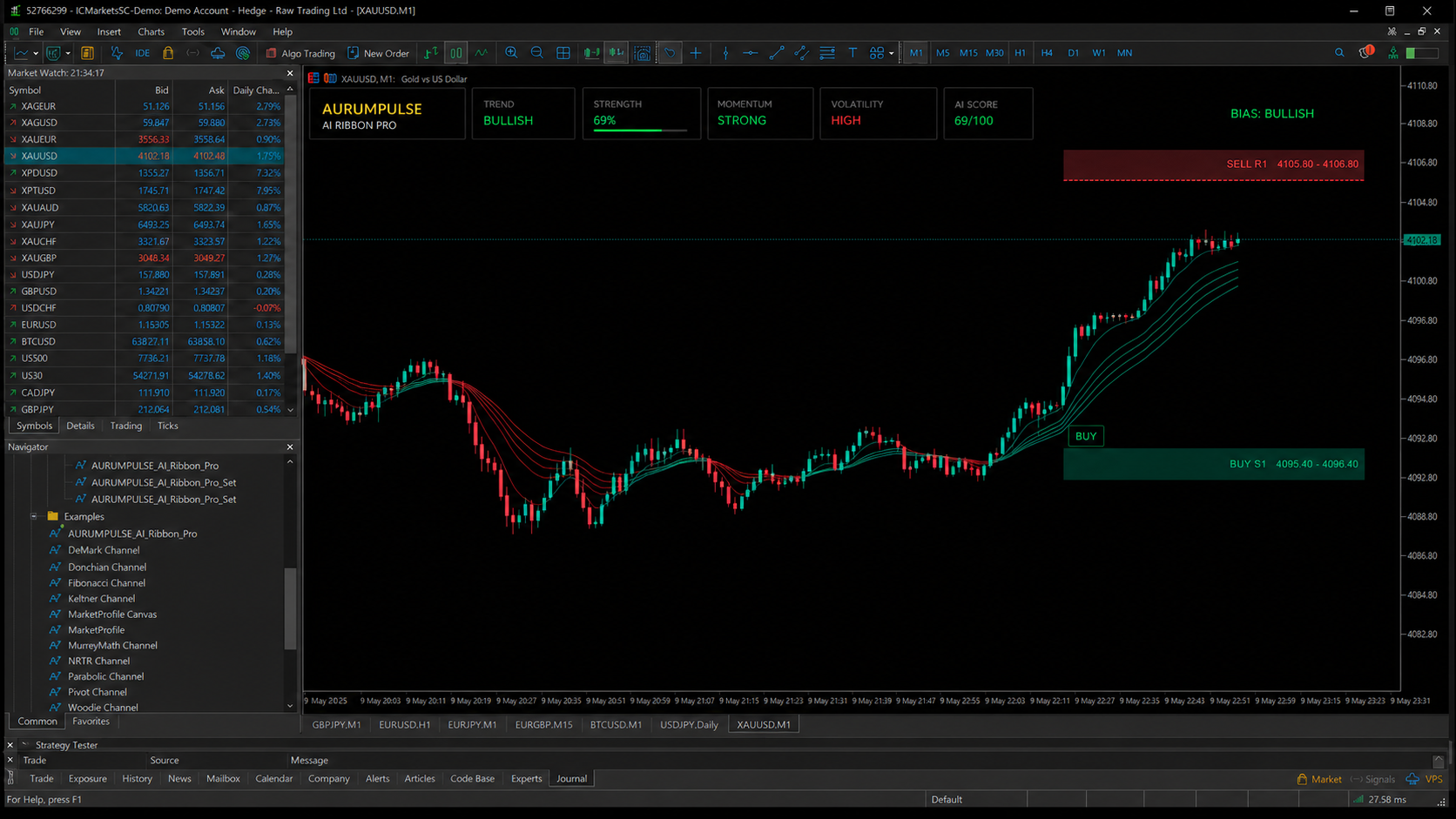Open the Insert menu

click(109, 31)
